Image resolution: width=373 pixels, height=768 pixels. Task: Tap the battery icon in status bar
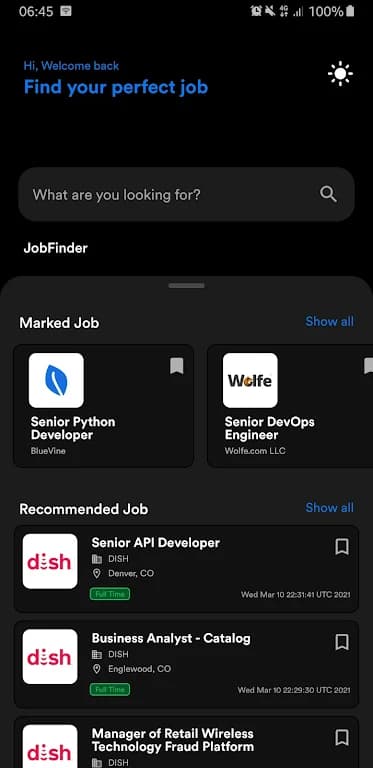click(350, 11)
